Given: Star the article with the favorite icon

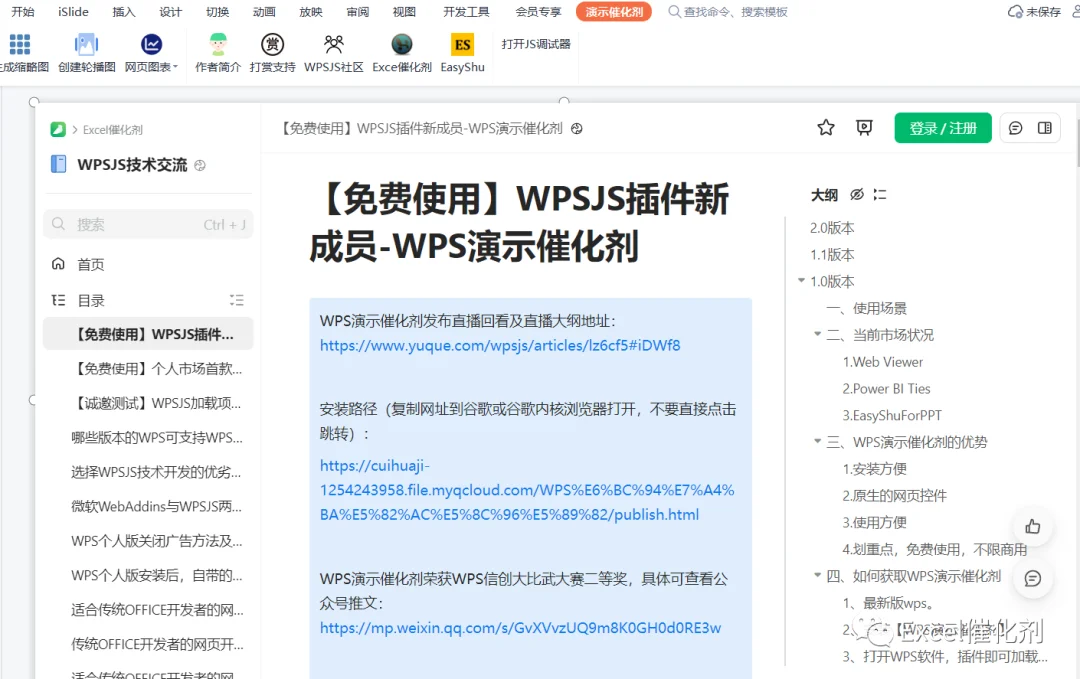Looking at the screenshot, I should pyautogui.click(x=826, y=128).
